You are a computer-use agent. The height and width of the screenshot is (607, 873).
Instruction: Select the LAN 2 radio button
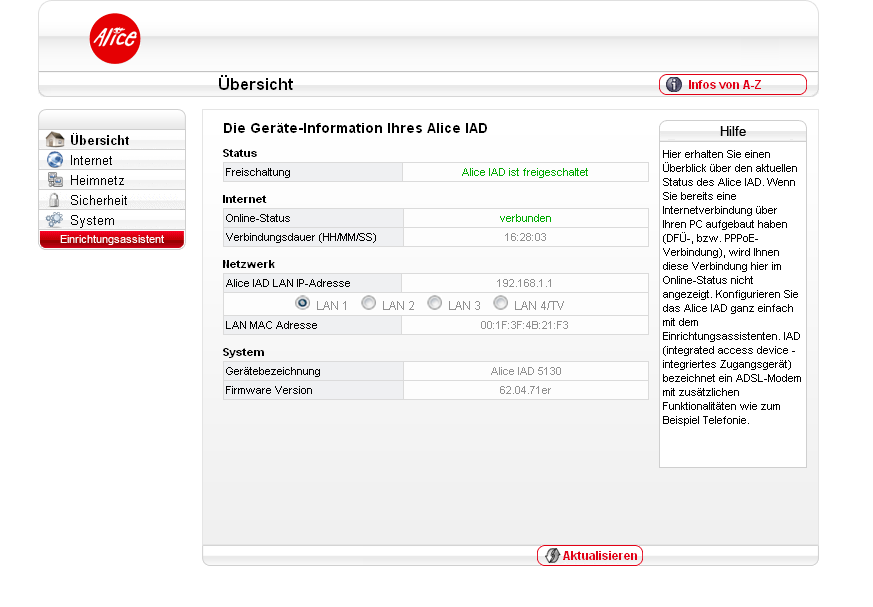(369, 303)
